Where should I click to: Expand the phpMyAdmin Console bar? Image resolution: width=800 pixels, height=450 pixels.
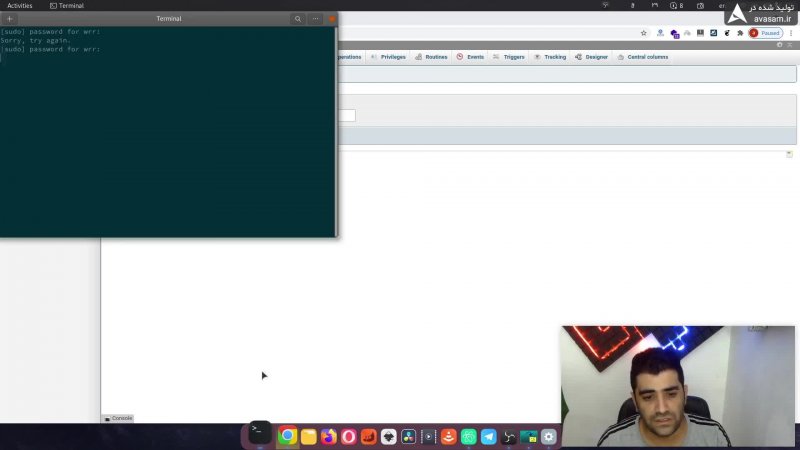tap(118, 418)
